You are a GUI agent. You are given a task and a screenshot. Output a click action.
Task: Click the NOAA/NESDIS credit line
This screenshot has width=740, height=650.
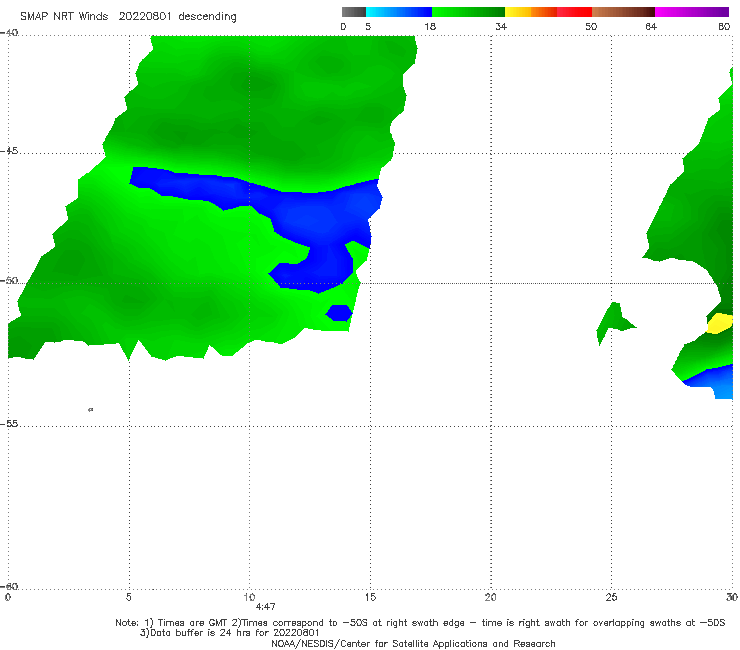pos(413,644)
